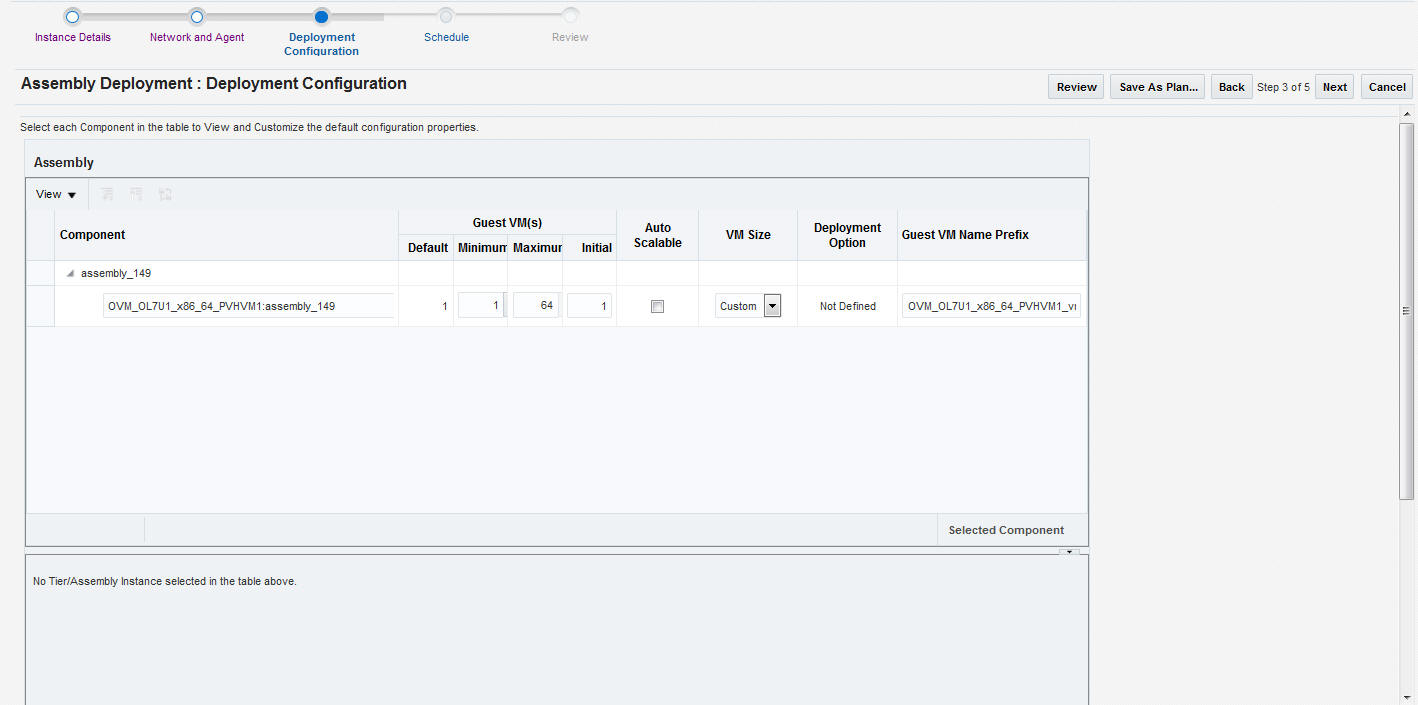Select the component row header cell

point(40,306)
